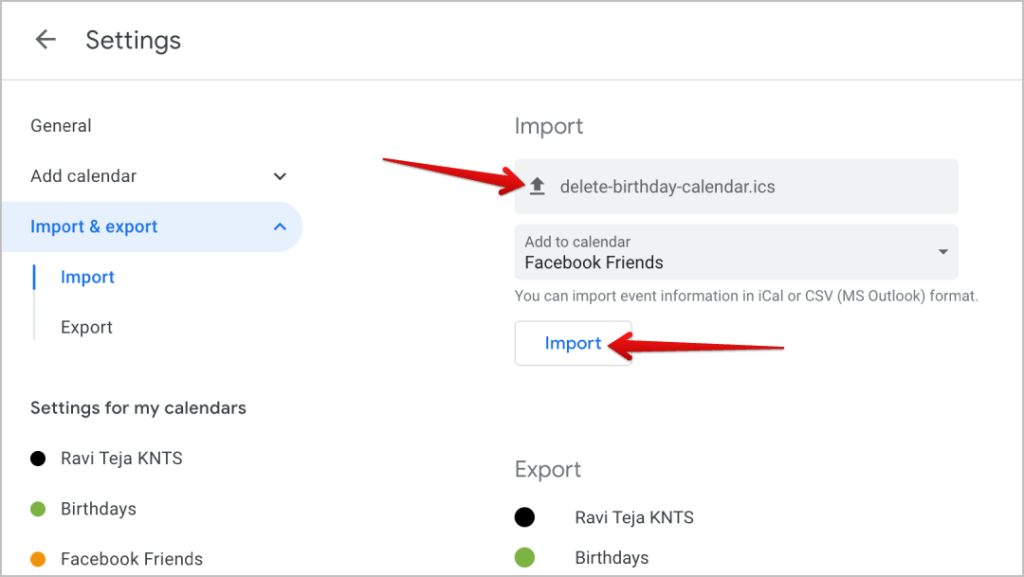The image size is (1024, 577).
Task: Click the dropdown arrow for Facebook Friends
Action: (x=942, y=251)
